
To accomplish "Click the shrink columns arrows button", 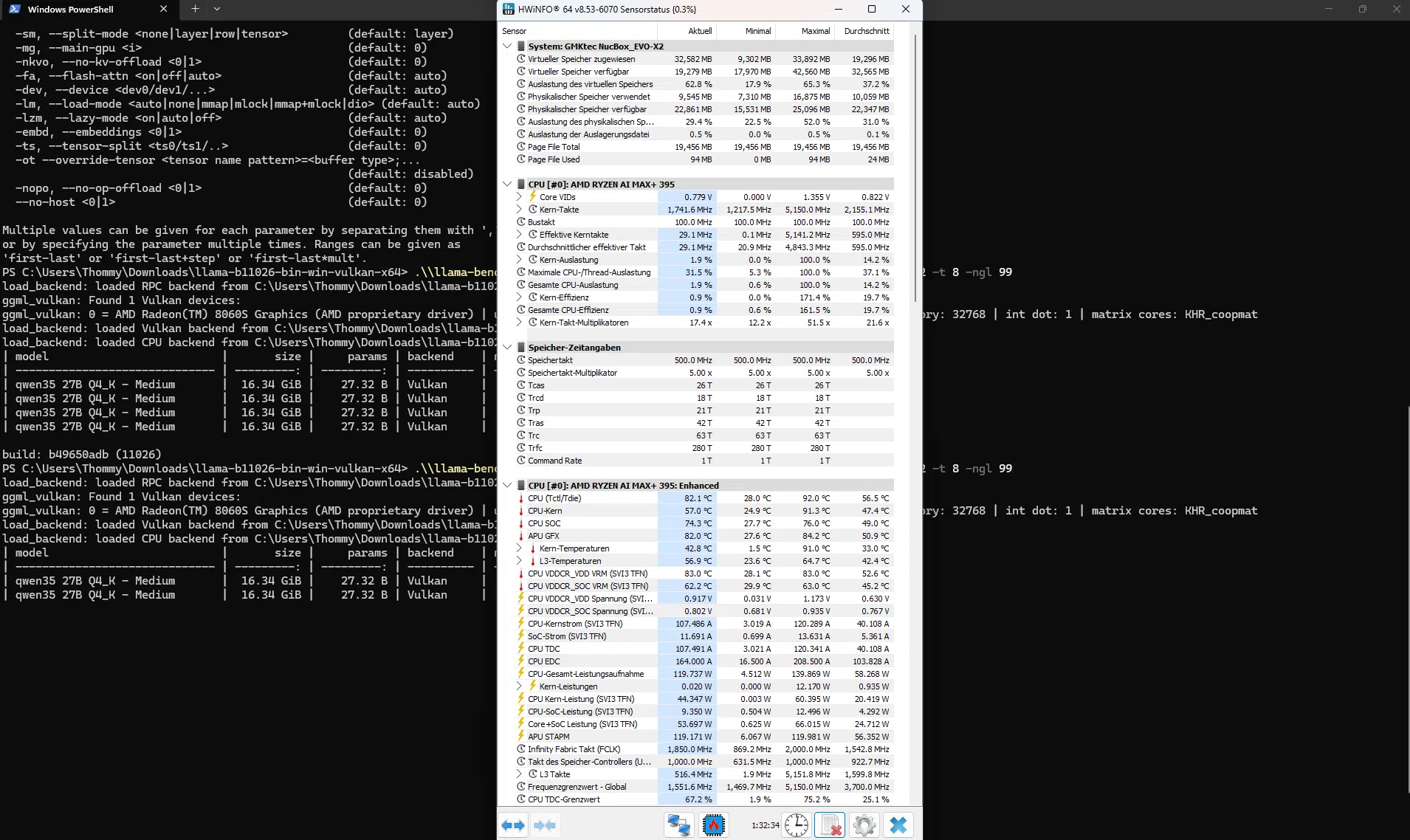I will [545, 825].
